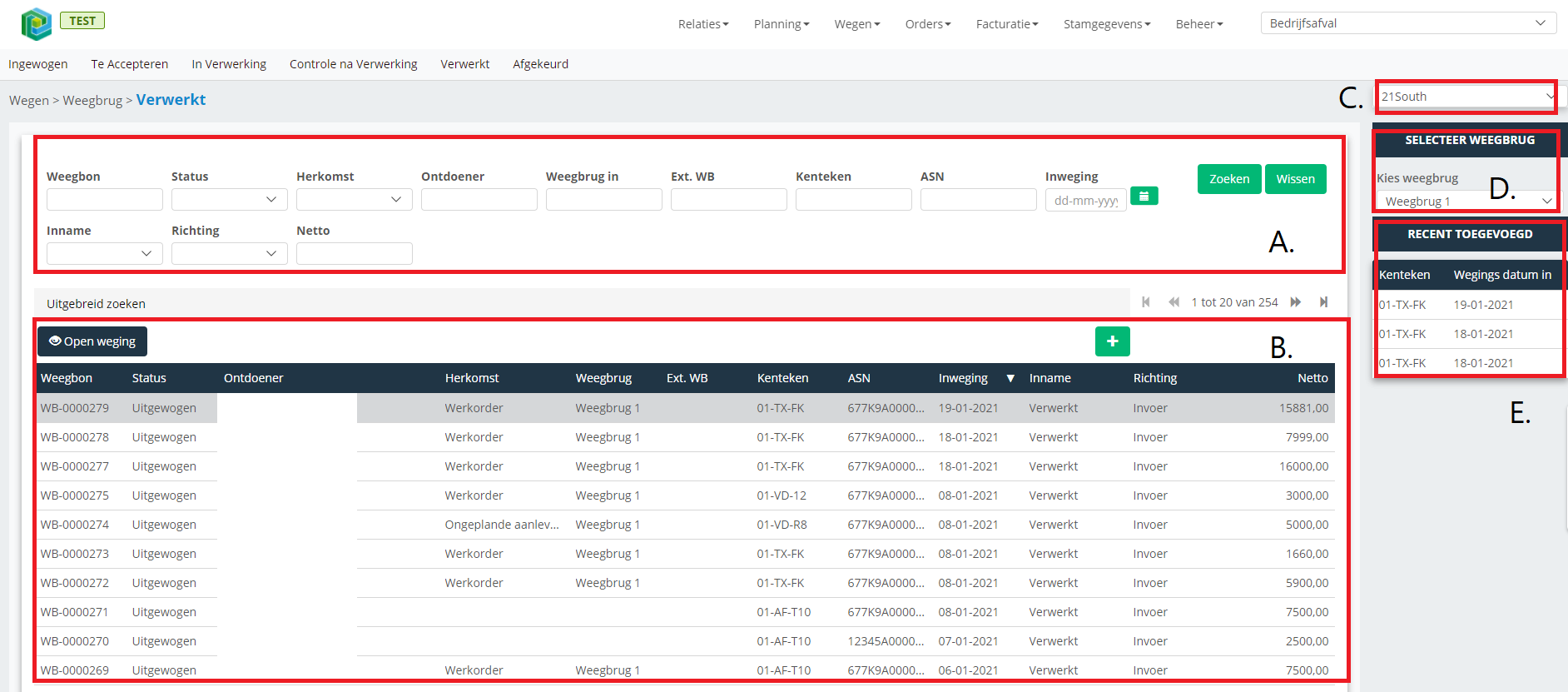1568x692 pixels.
Task: Toggle the Inweging column sort arrow
Action: click(1010, 378)
